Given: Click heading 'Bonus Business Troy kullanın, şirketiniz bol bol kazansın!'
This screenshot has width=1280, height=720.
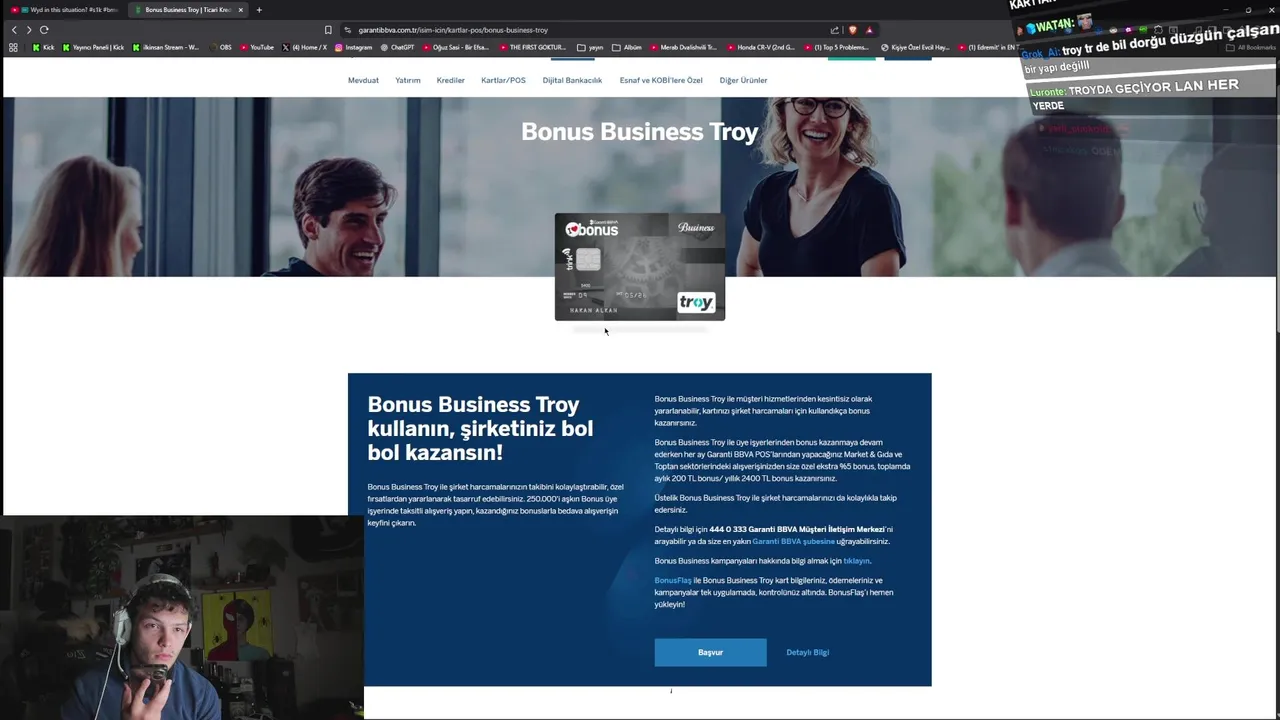Looking at the screenshot, I should 480,428.
